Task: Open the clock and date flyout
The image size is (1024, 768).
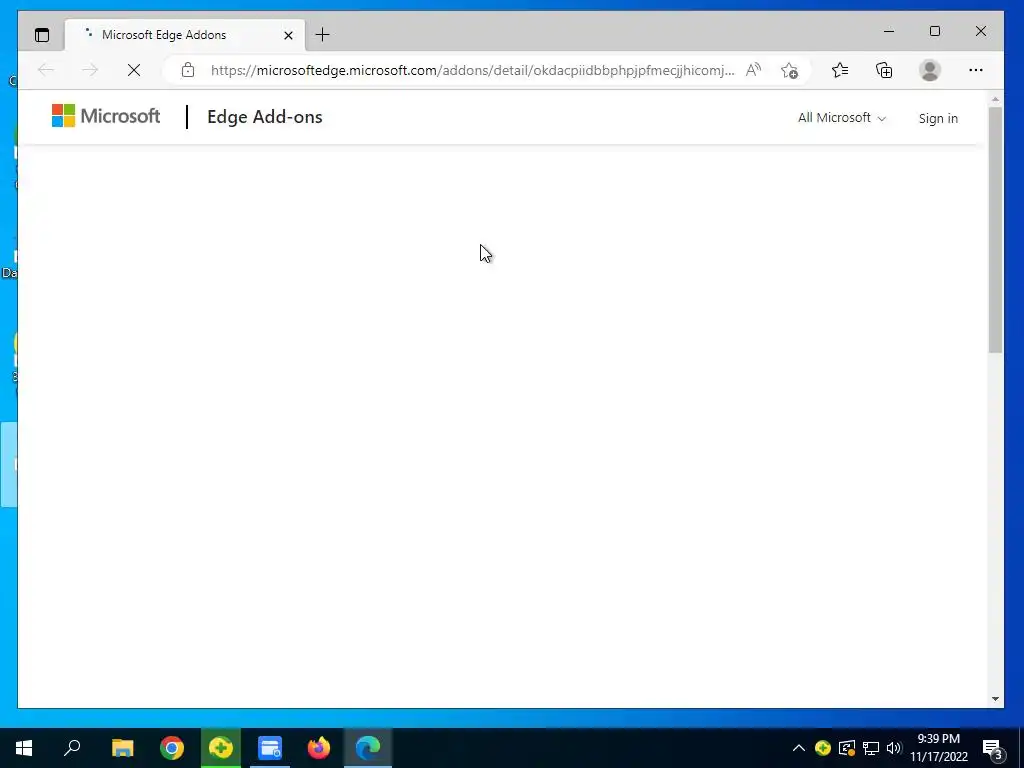Action: tap(938, 748)
